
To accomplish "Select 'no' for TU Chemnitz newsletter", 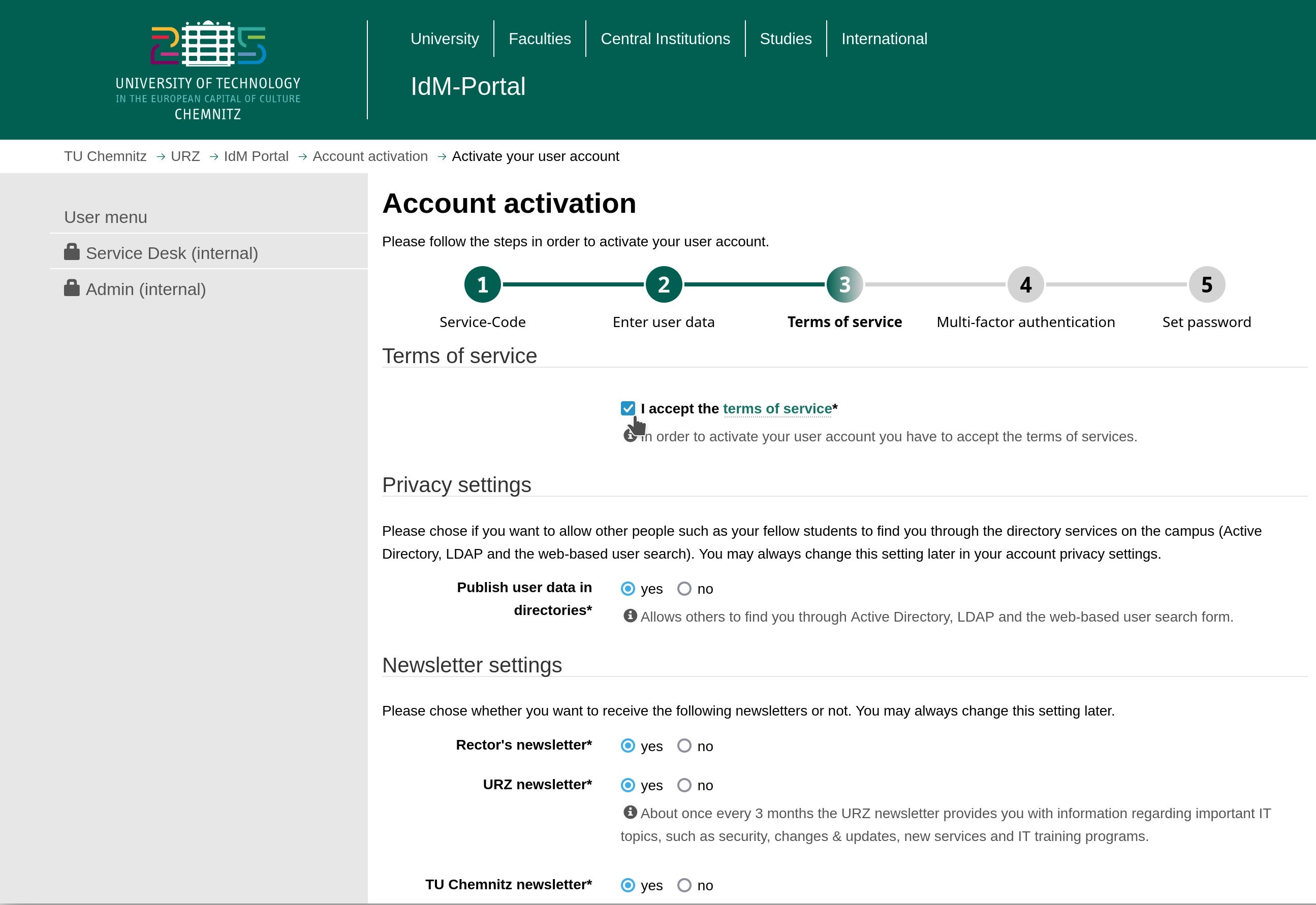I will point(684,885).
